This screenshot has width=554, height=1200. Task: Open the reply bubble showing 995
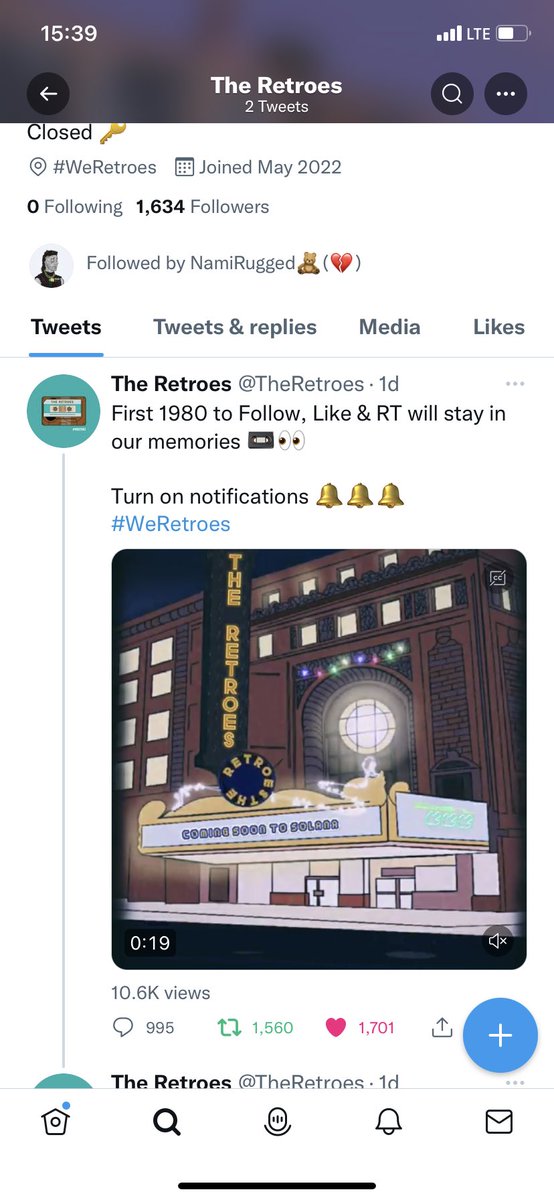point(144,1027)
